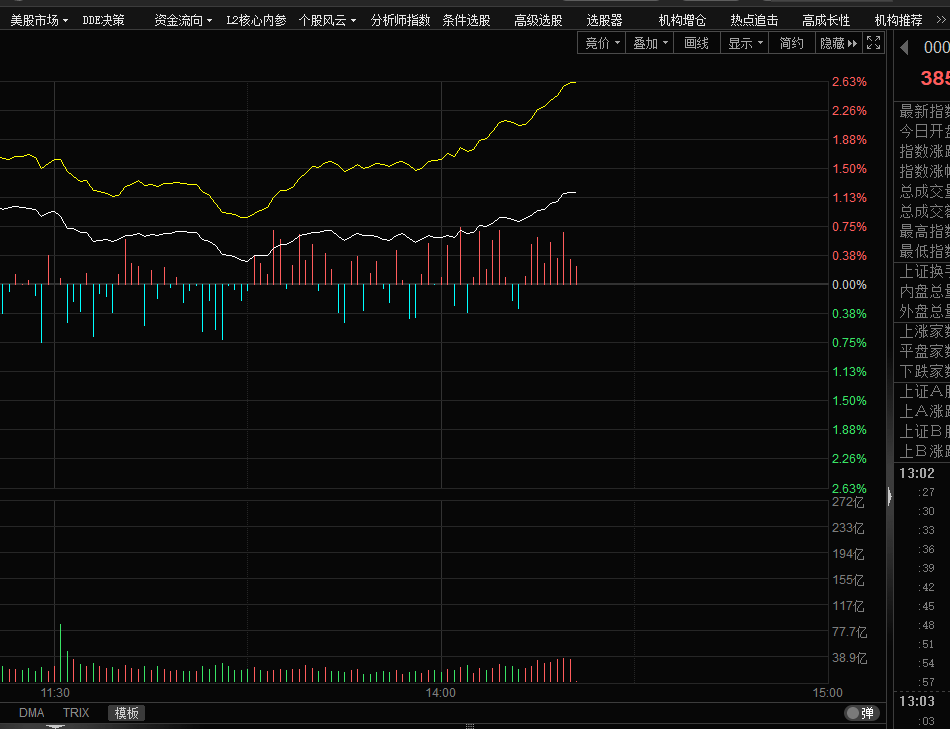Click the 14:00 time axis marker
This screenshot has height=729, width=950.
pyautogui.click(x=441, y=692)
